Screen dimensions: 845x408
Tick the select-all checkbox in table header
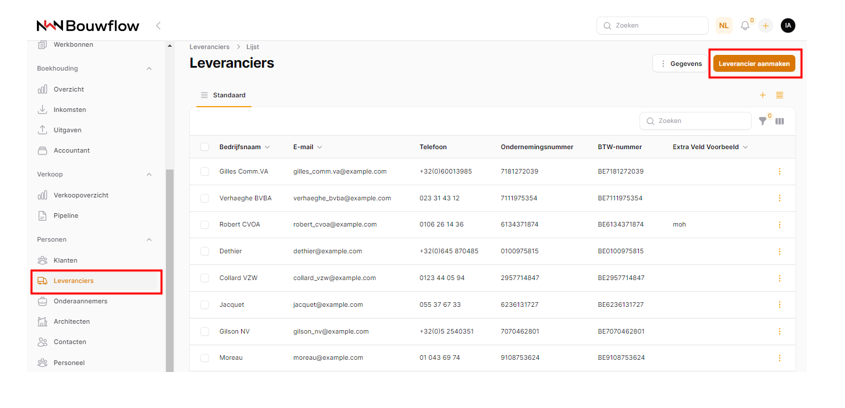point(205,147)
